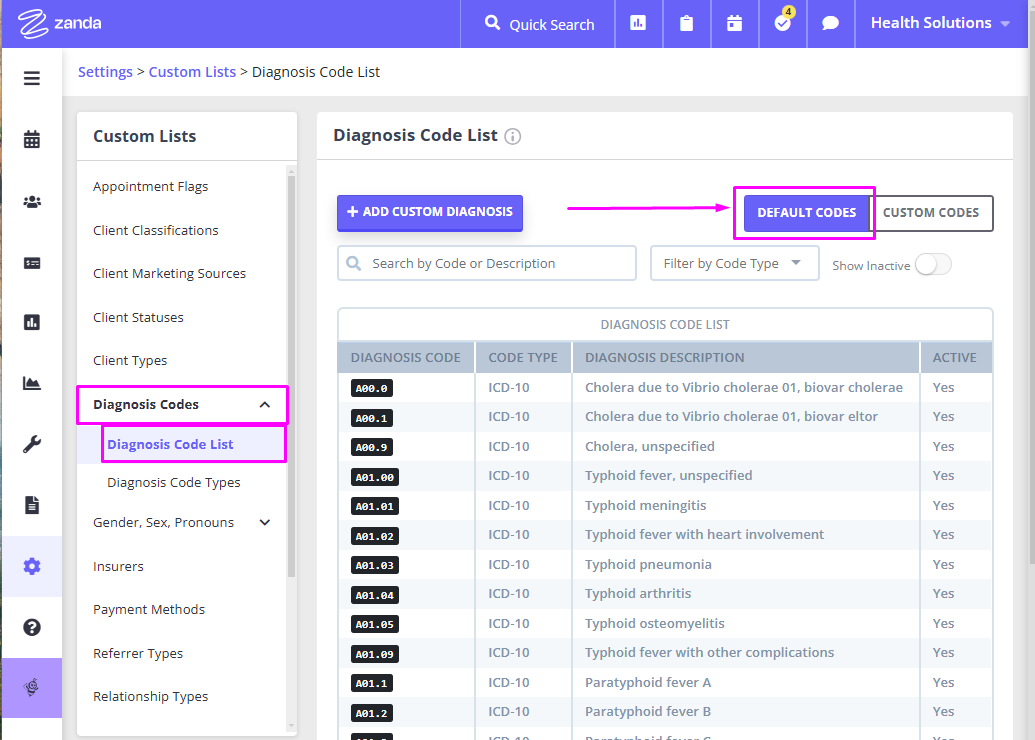This screenshot has height=740, width=1035.
Task: Open reports via the sidebar bar-chart icon
Action: click(x=31, y=322)
